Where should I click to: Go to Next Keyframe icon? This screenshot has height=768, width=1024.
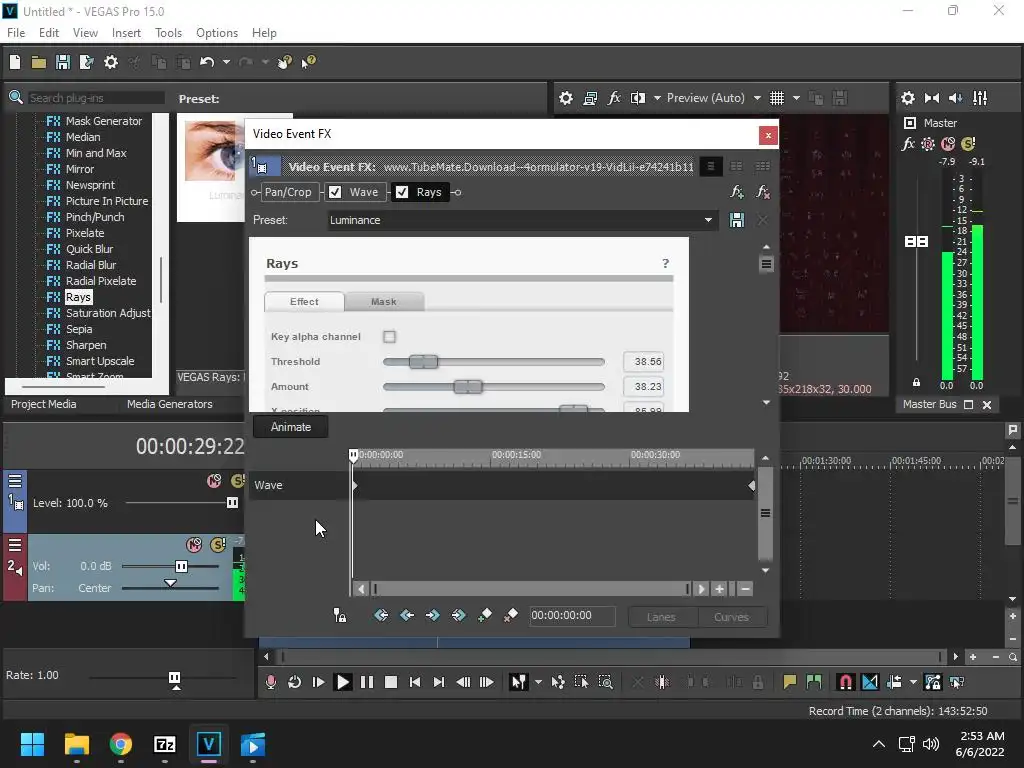(432, 615)
